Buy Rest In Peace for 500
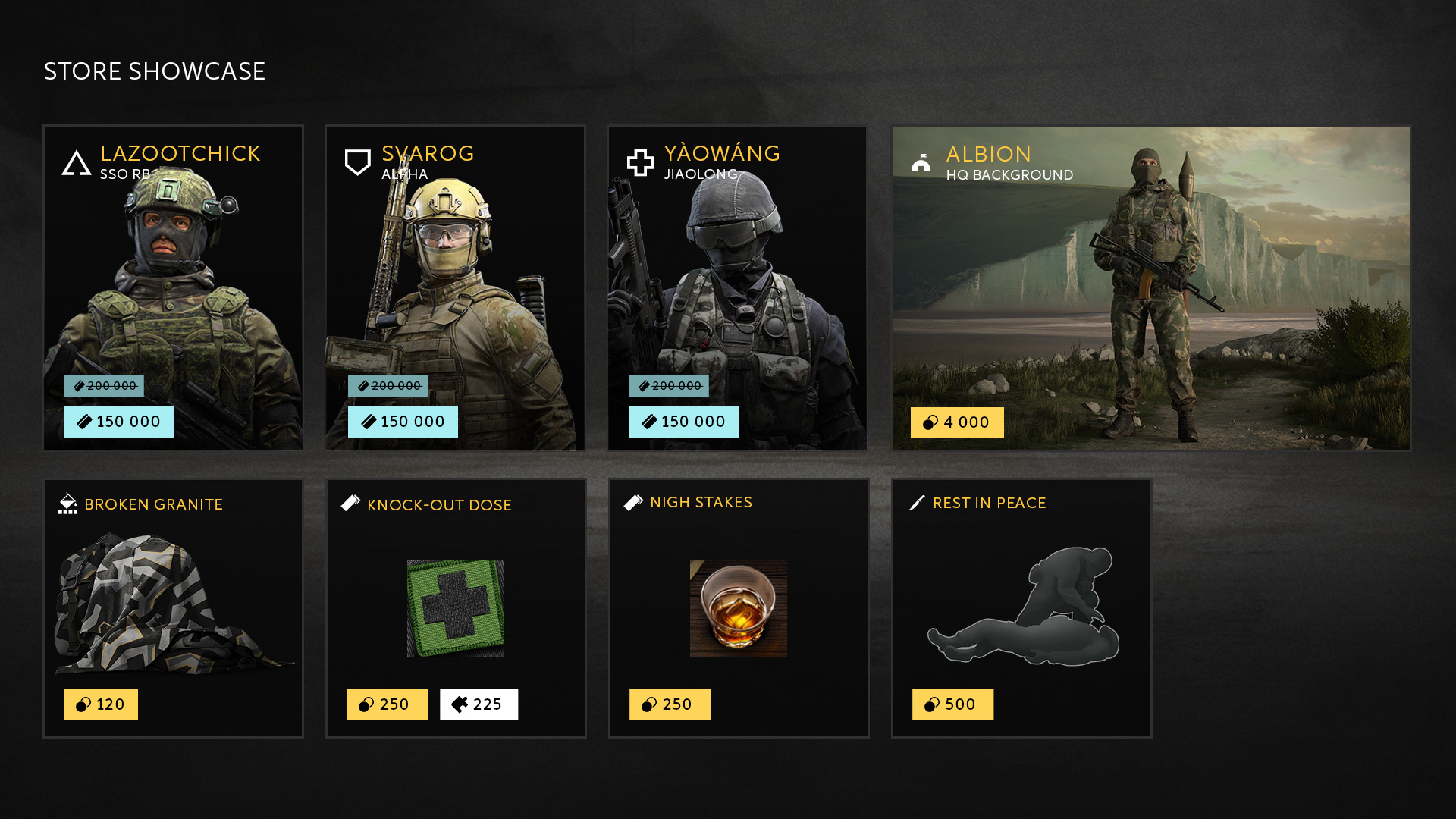 952,704
